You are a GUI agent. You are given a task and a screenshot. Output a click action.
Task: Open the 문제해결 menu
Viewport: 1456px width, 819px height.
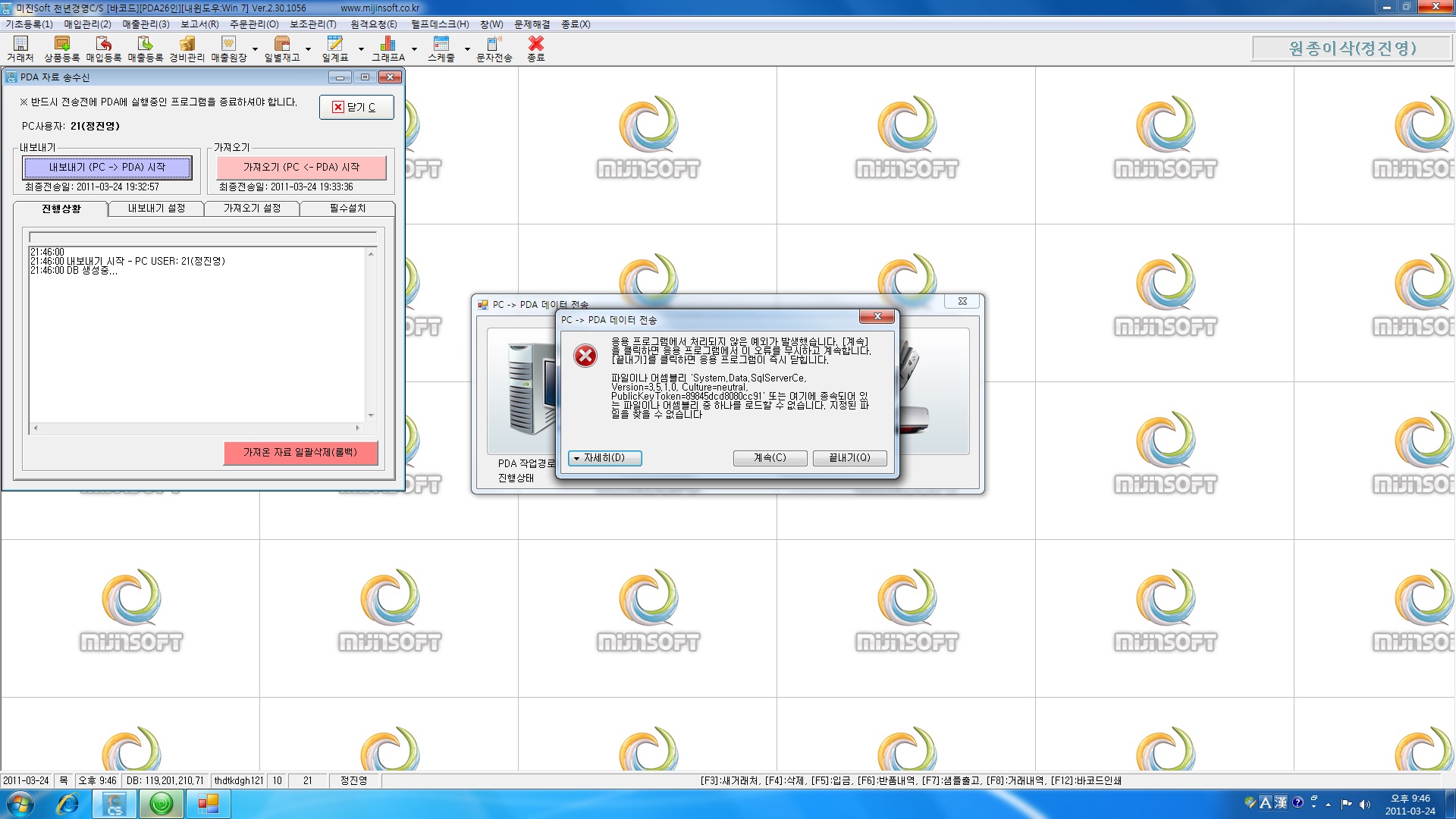click(532, 24)
